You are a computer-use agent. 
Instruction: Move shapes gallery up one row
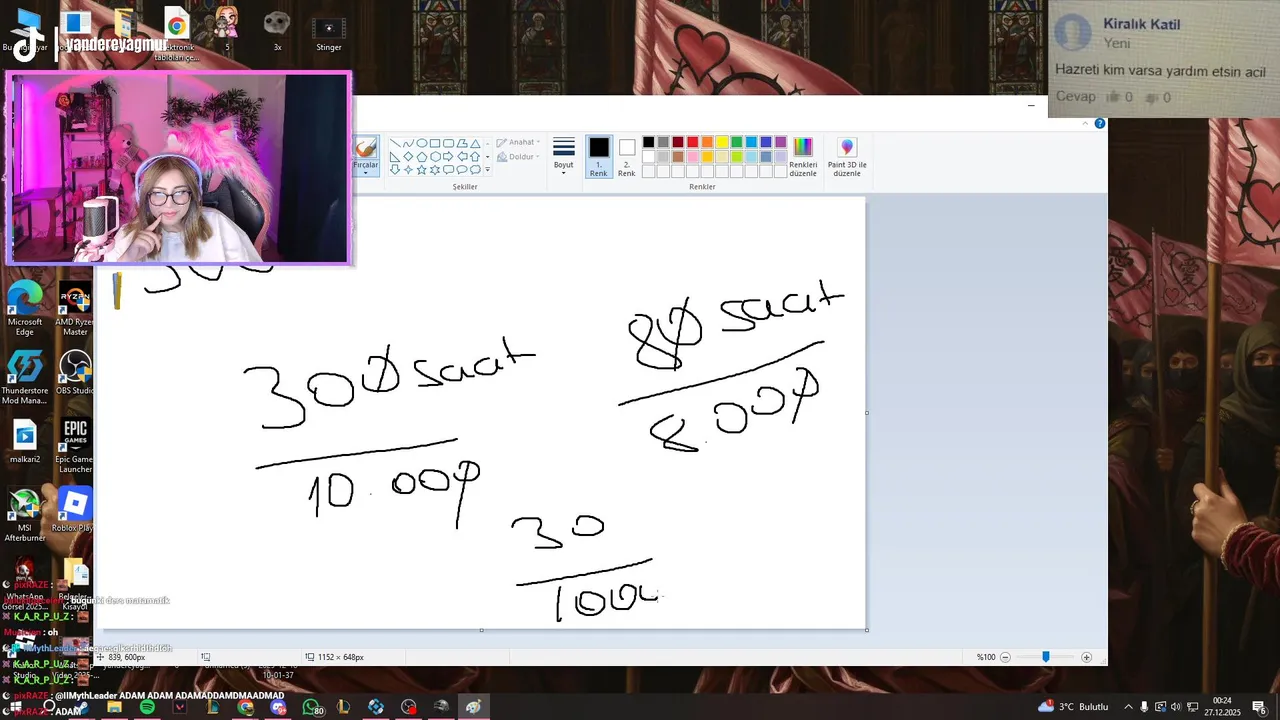(x=488, y=144)
